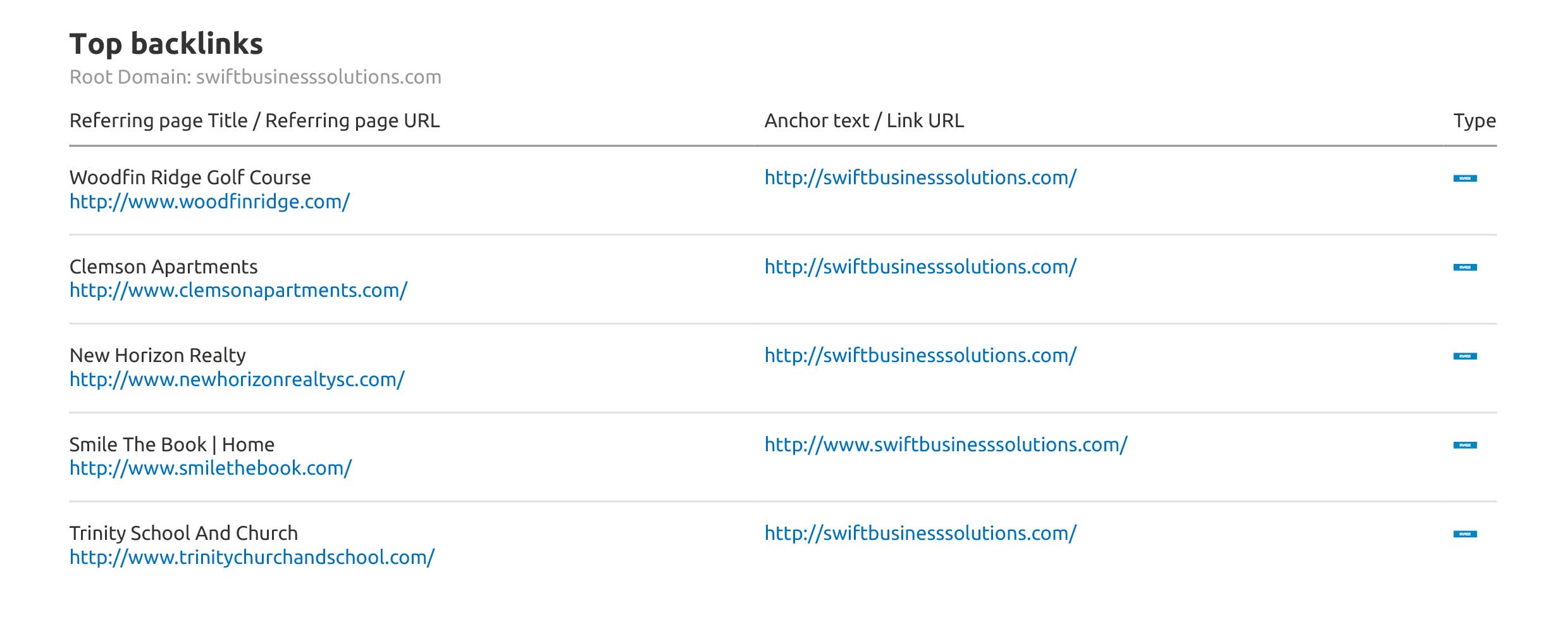
Task: Open the anchor link for Trinity School And Church
Action: click(x=920, y=534)
